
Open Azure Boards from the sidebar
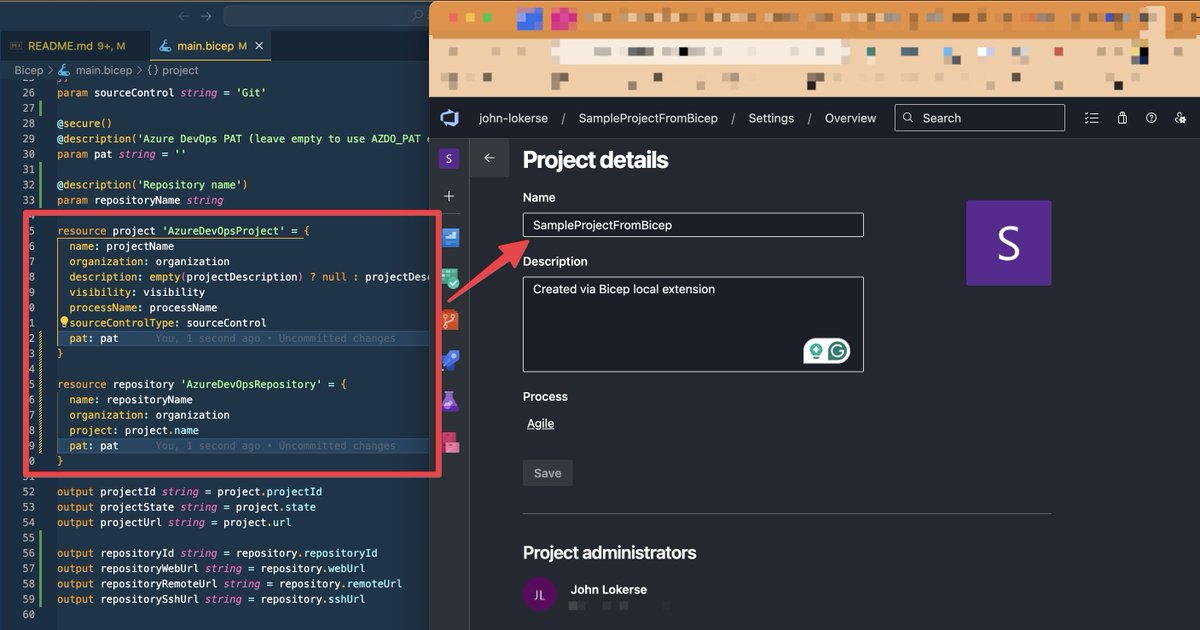click(449, 238)
